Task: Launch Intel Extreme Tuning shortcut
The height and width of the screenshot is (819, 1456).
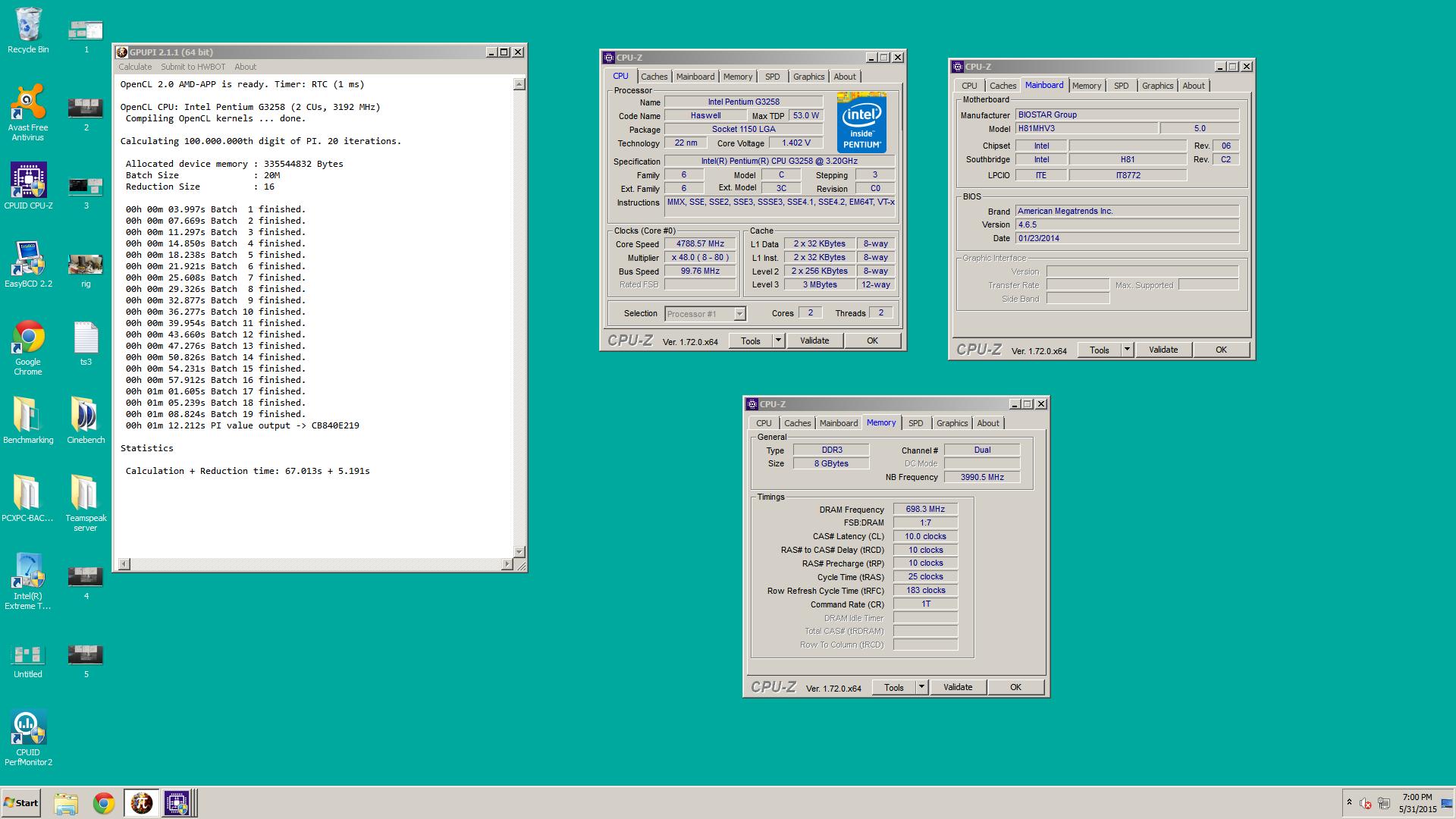Action: [28, 581]
